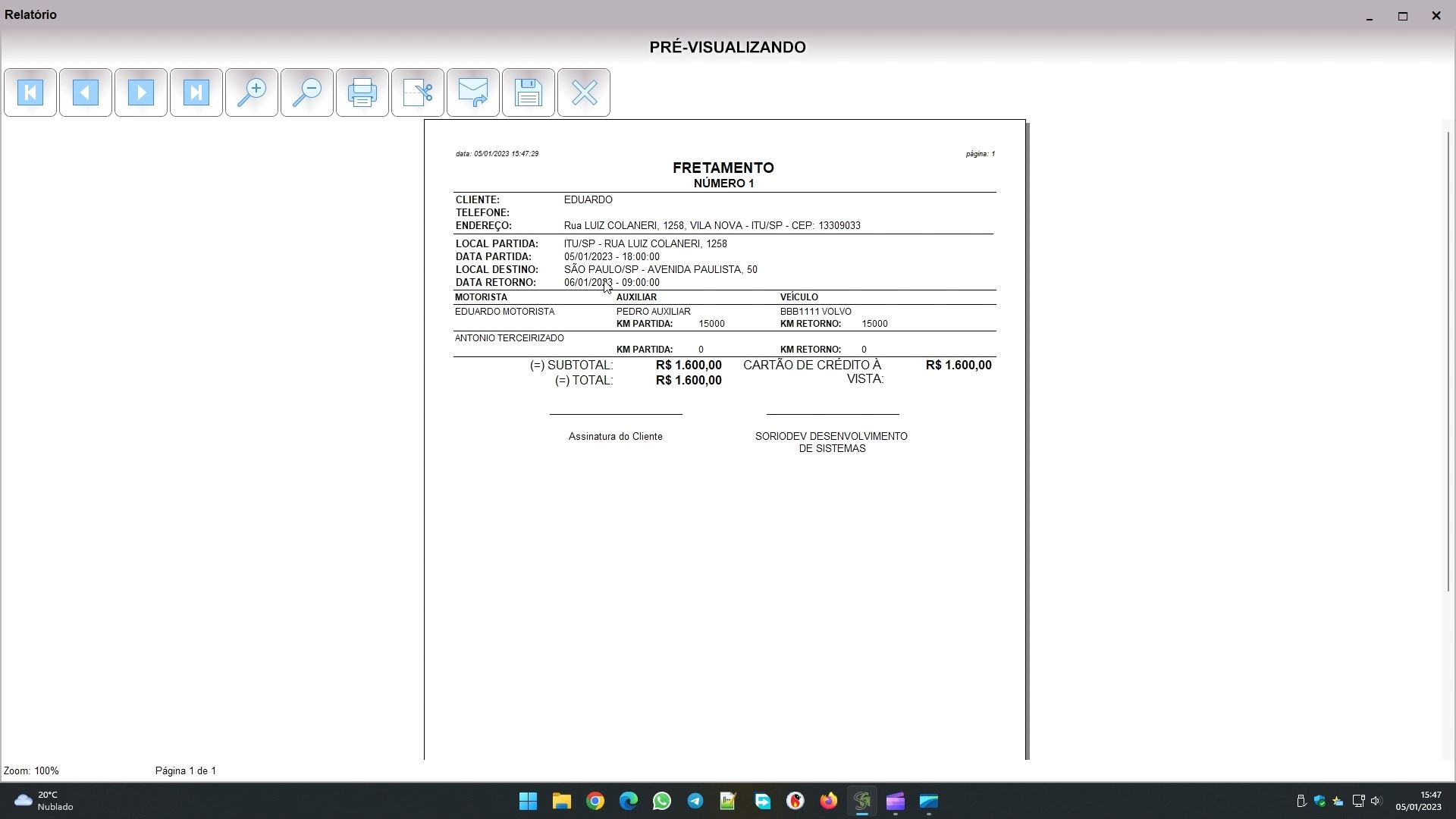The height and width of the screenshot is (819, 1456).
Task: Zoom in on the report preview
Action: [252, 93]
